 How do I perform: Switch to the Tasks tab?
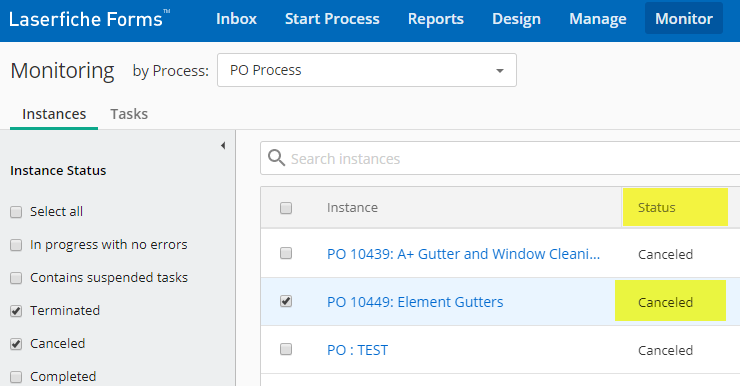coord(129,114)
